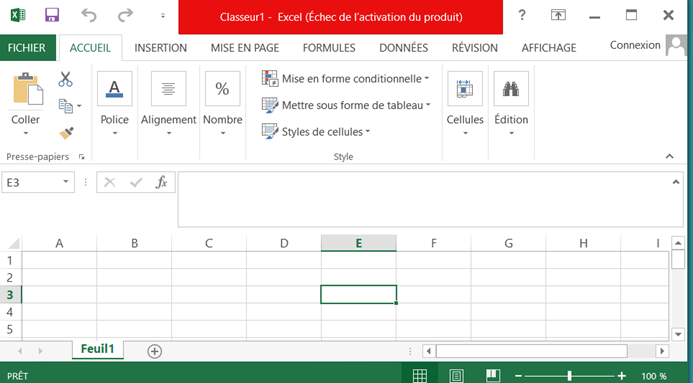The image size is (693, 383).
Task: Select row 5 header
Action: 10,330
